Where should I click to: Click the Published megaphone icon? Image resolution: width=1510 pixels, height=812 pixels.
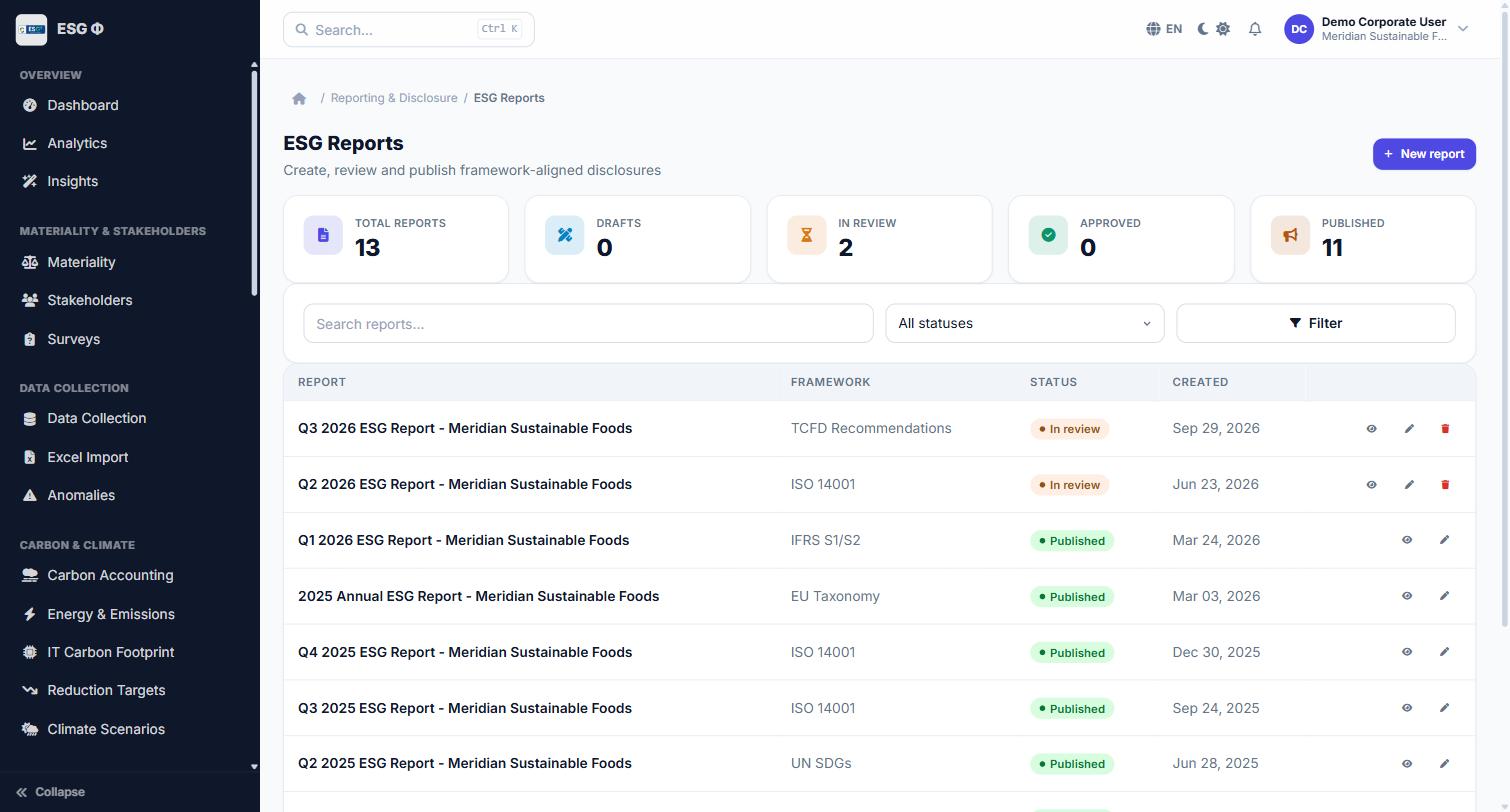(1290, 235)
